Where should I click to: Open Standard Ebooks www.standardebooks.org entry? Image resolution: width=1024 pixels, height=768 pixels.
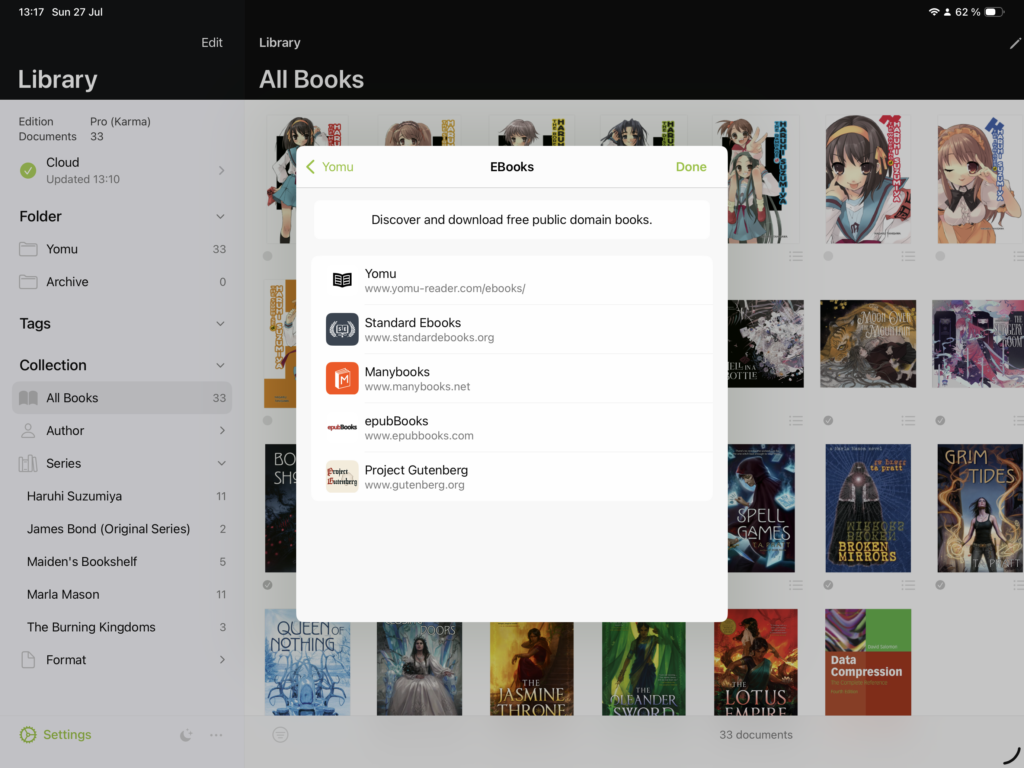click(x=511, y=329)
